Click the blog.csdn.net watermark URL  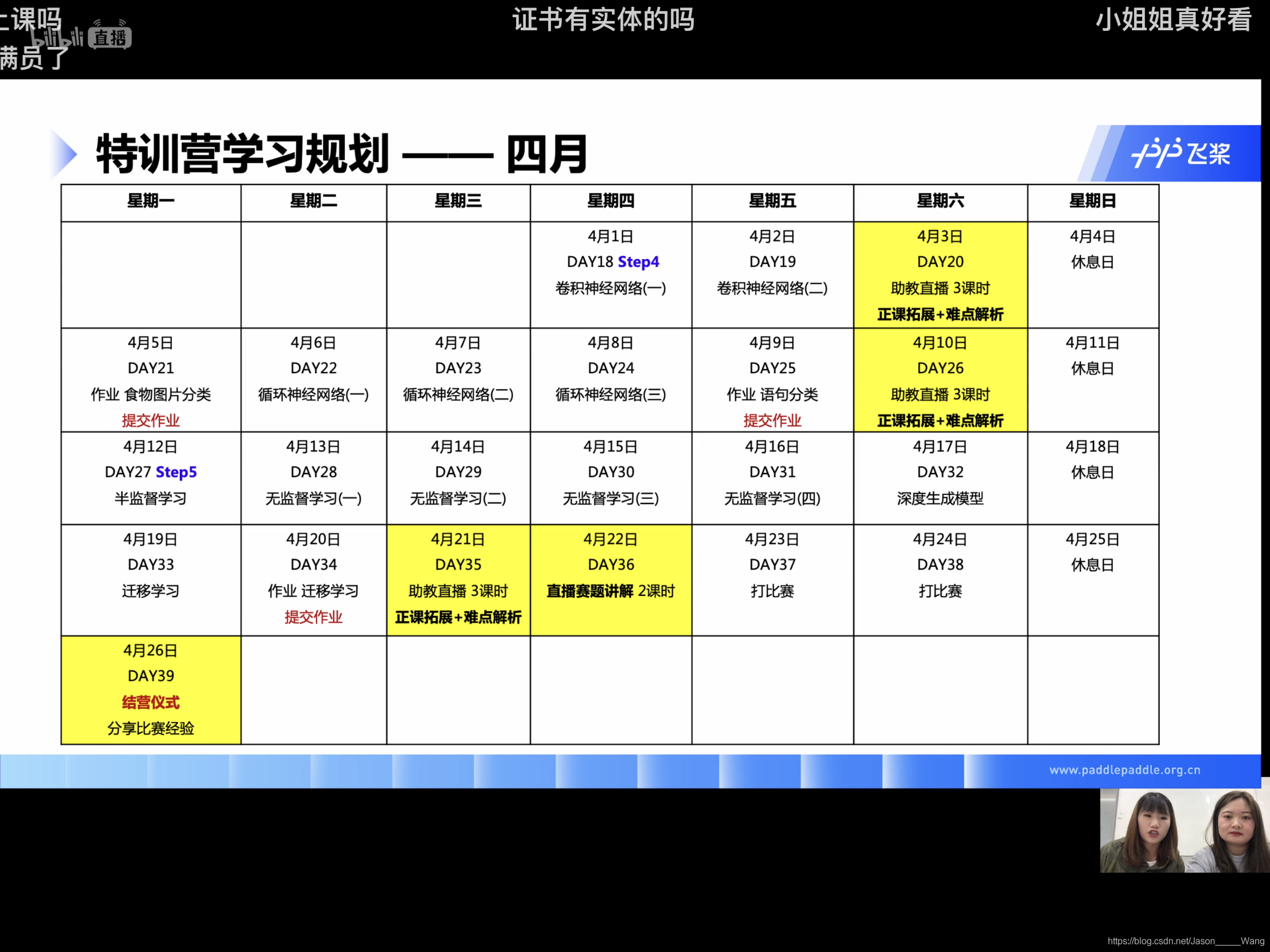click(x=1185, y=941)
